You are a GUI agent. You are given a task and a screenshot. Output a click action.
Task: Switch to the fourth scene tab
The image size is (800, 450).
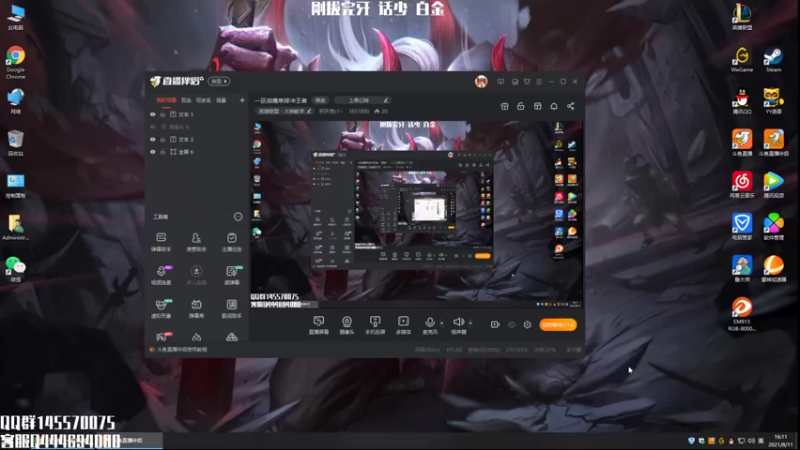coord(221,100)
